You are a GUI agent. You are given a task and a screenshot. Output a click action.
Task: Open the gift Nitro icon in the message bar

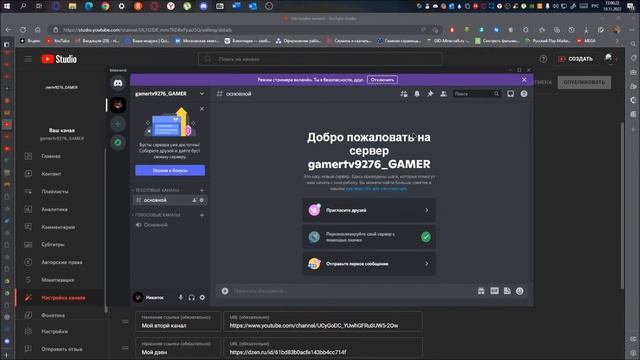point(481,291)
